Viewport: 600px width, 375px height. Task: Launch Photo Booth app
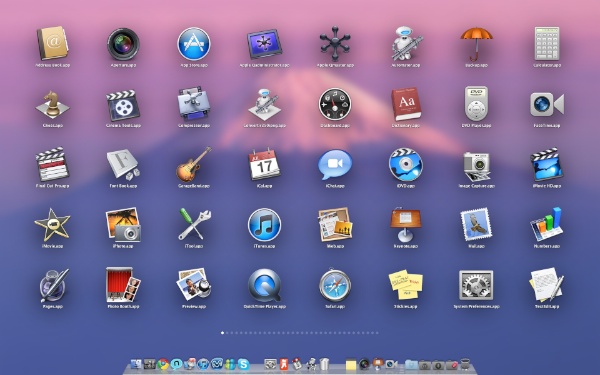coord(123,285)
